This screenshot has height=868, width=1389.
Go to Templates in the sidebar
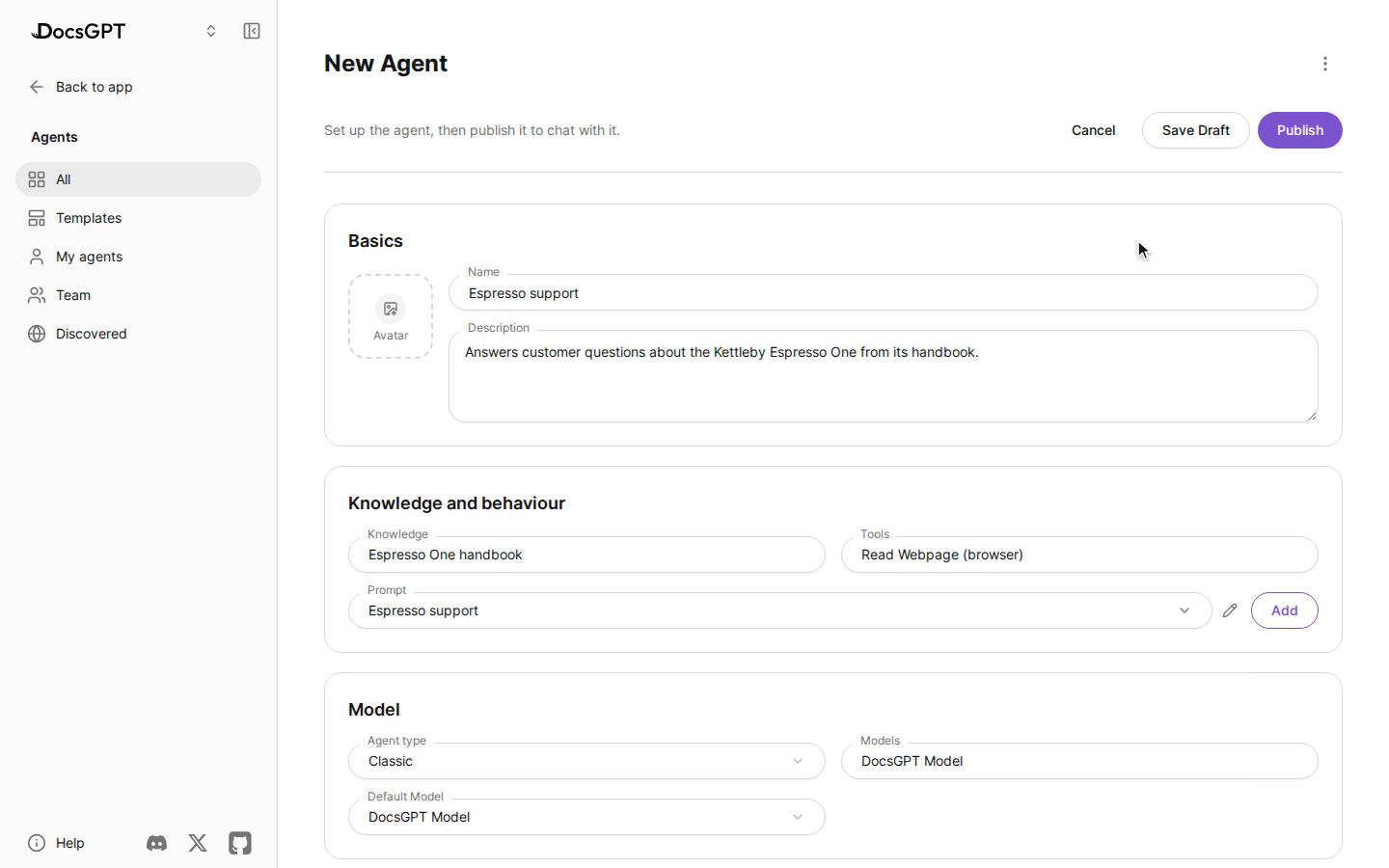pos(138,218)
